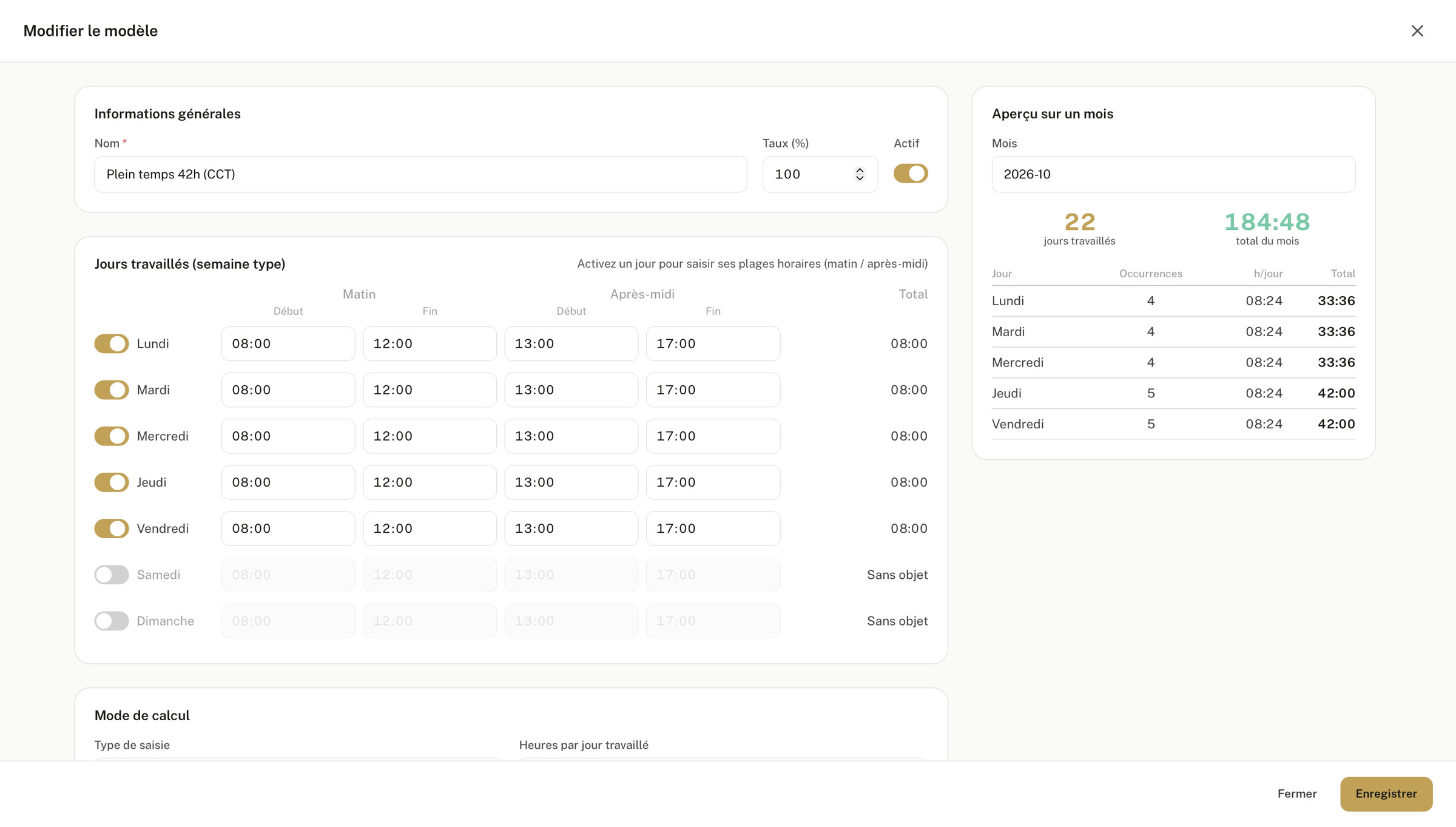Viewport: 1456px width, 827px height.
Task: Save the model with Enregistrer
Action: click(1386, 794)
